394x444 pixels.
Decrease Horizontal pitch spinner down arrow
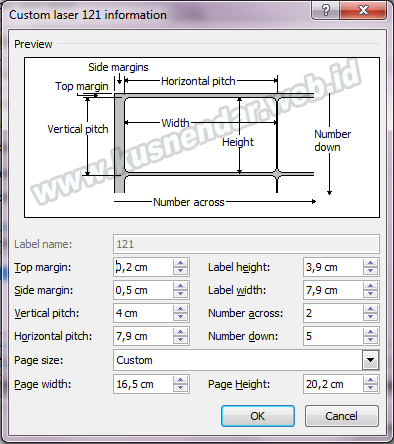point(181,340)
